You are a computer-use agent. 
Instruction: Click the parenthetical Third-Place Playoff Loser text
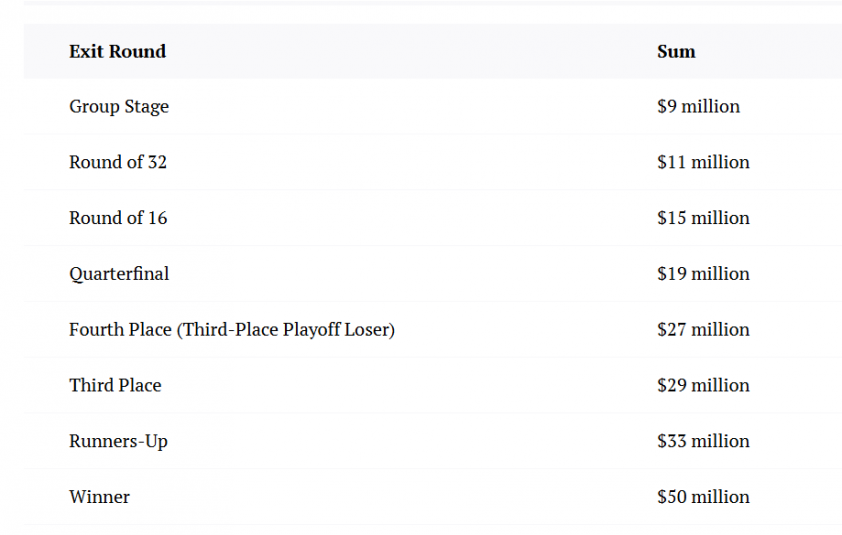point(286,329)
